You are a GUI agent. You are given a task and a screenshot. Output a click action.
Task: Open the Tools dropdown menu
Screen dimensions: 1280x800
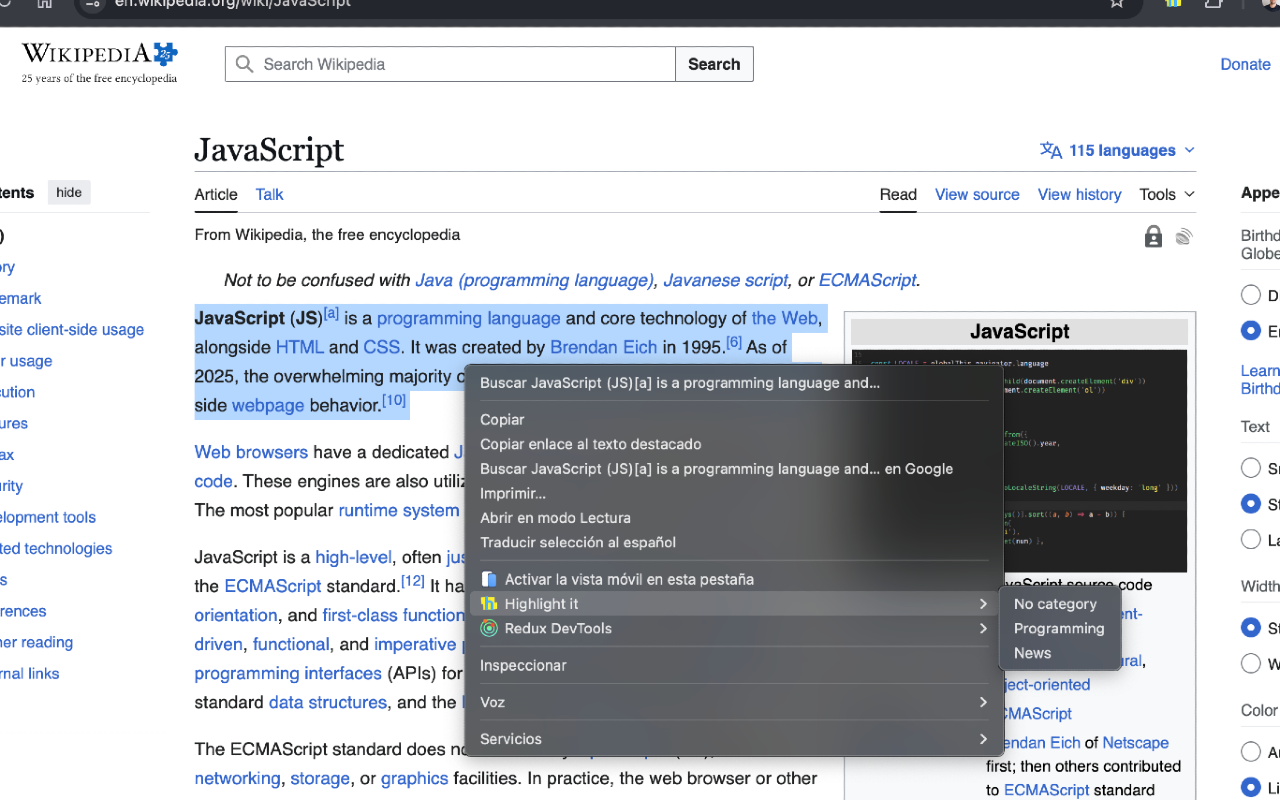[x=1167, y=195]
